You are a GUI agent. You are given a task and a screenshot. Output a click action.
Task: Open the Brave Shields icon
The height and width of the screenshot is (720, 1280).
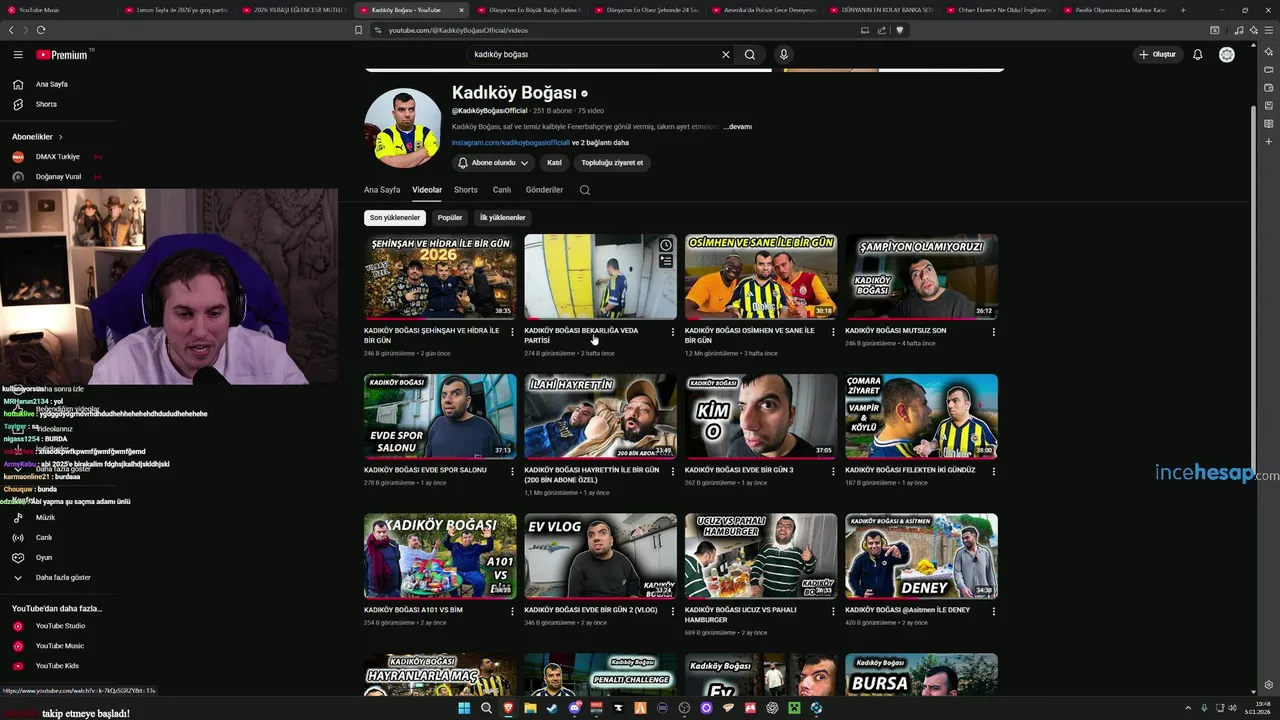pyautogui.click(x=899, y=30)
